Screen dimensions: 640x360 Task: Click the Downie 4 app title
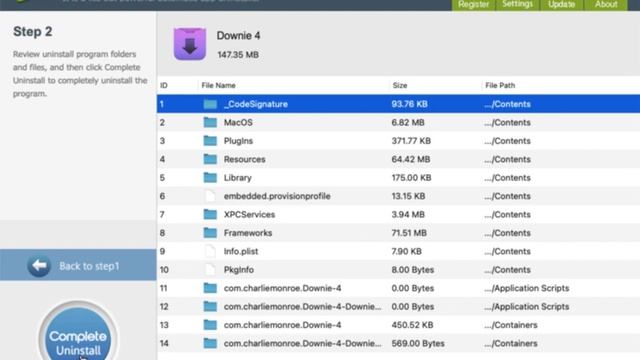(238, 36)
